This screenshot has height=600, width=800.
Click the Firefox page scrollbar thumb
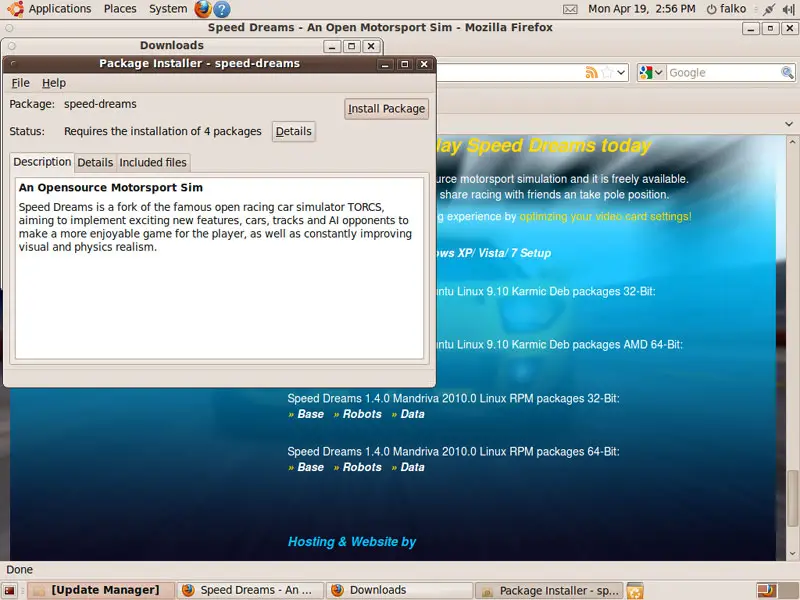[x=792, y=498]
